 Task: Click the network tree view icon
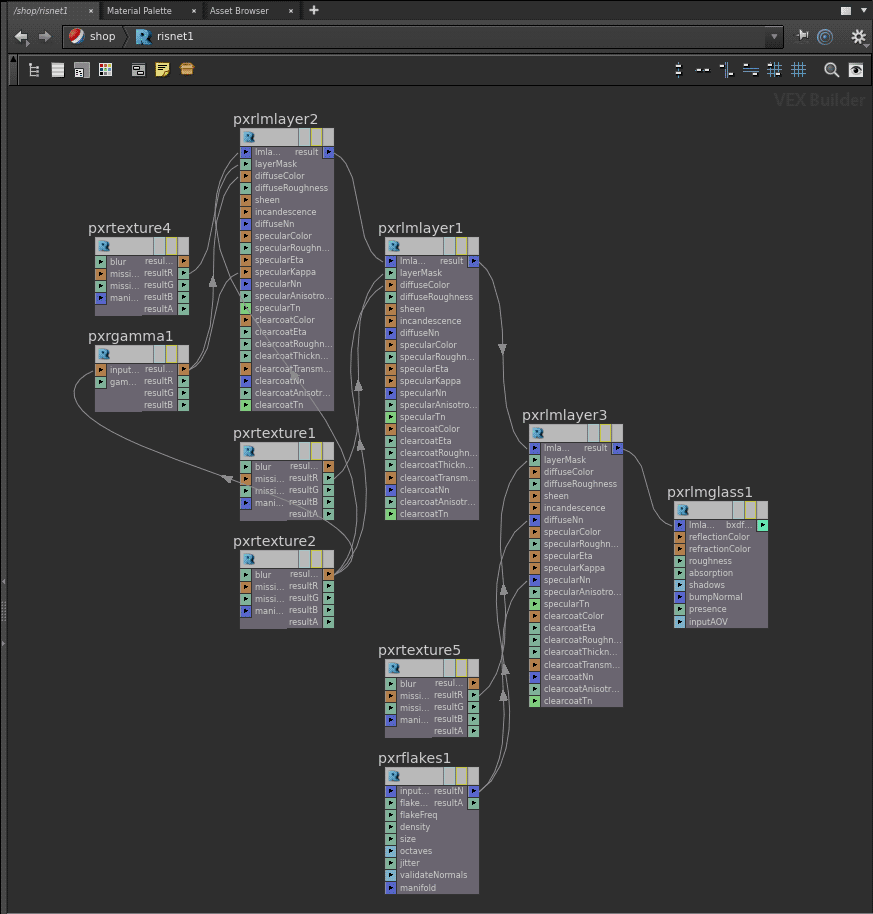(x=34, y=70)
